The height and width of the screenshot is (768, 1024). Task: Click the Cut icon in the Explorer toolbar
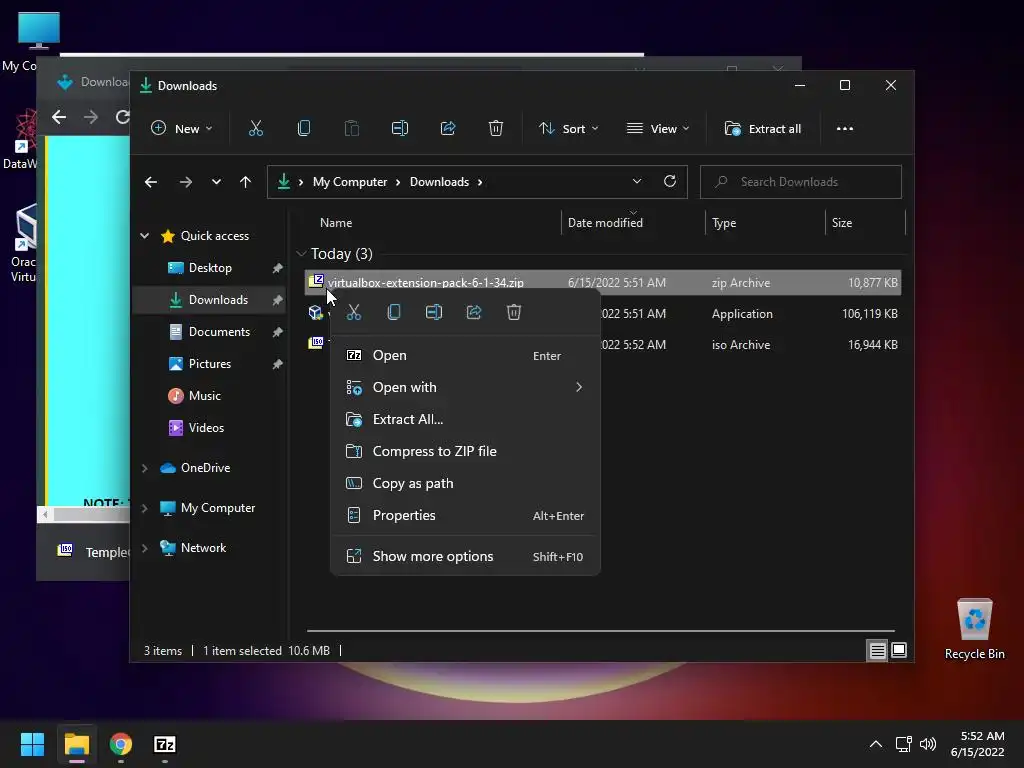click(255, 129)
